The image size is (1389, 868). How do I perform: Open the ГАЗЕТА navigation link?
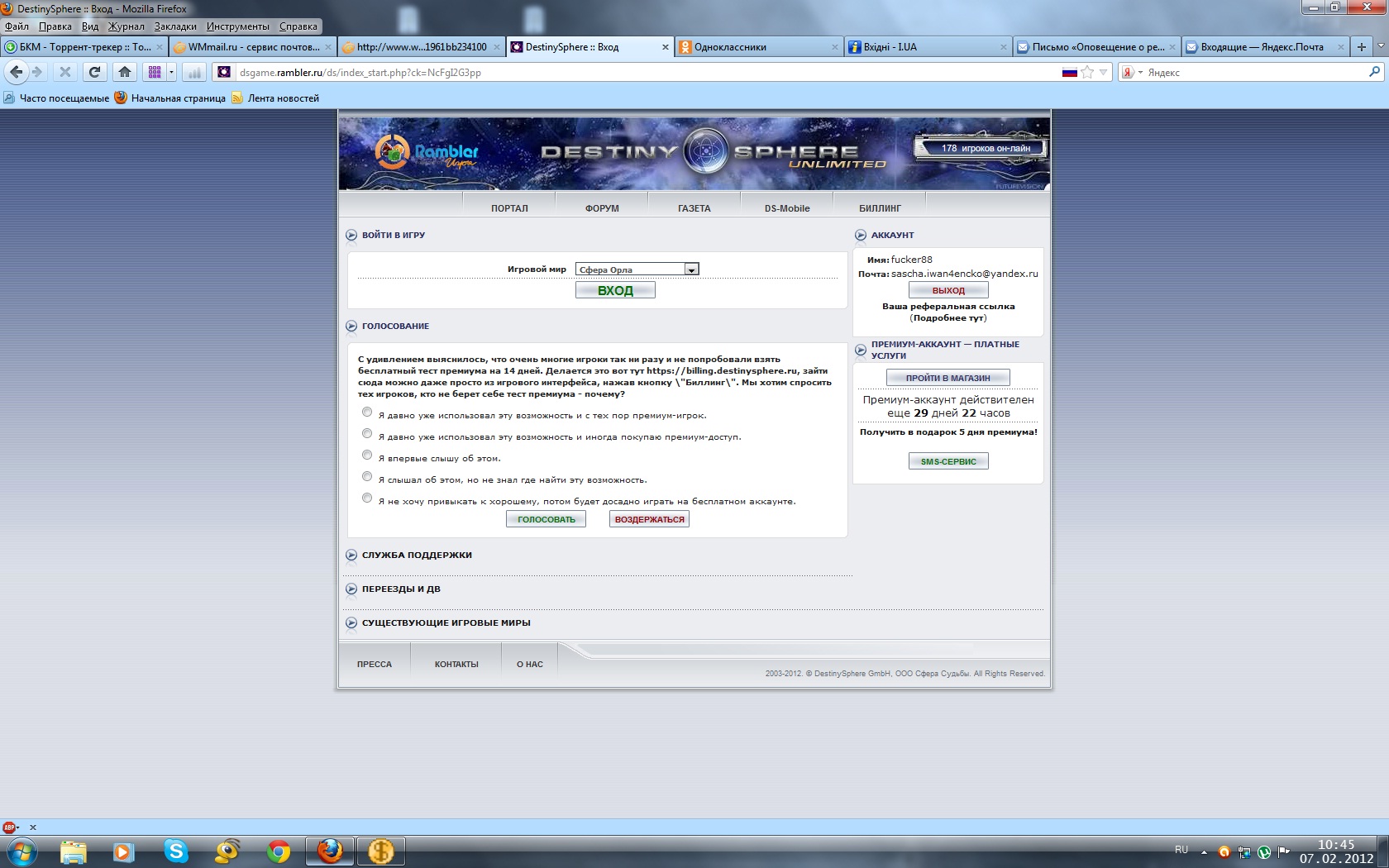pyautogui.click(x=694, y=208)
